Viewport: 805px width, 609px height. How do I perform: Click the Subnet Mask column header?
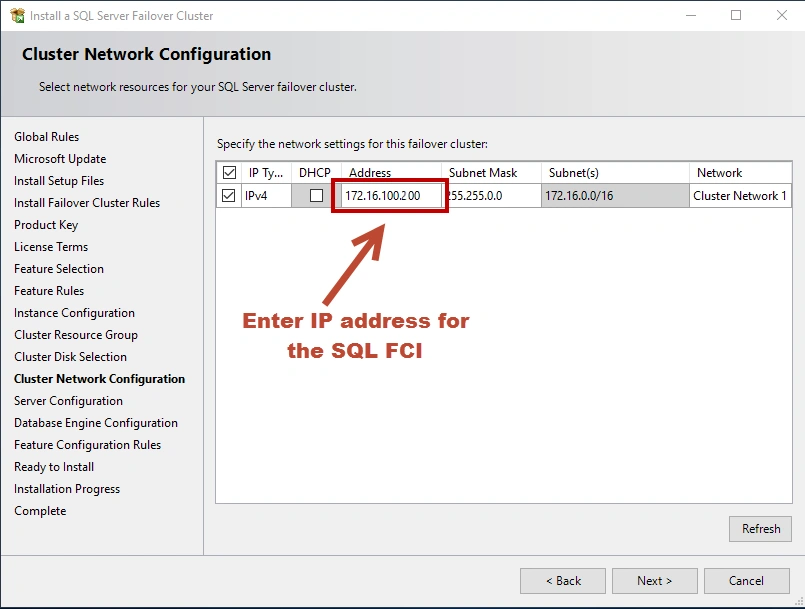pyautogui.click(x=483, y=173)
